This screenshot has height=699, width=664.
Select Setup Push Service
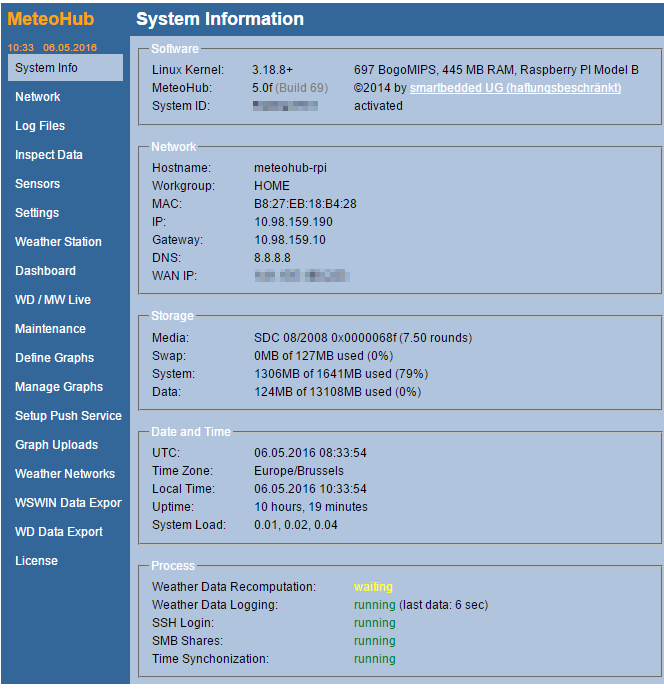(x=68, y=415)
